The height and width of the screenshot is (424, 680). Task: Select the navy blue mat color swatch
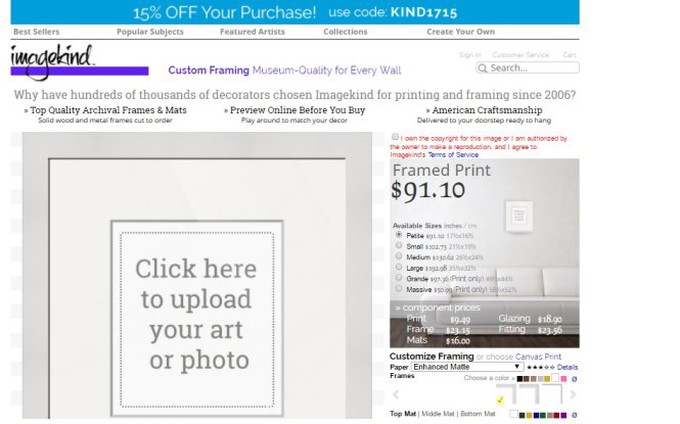(x=536, y=415)
